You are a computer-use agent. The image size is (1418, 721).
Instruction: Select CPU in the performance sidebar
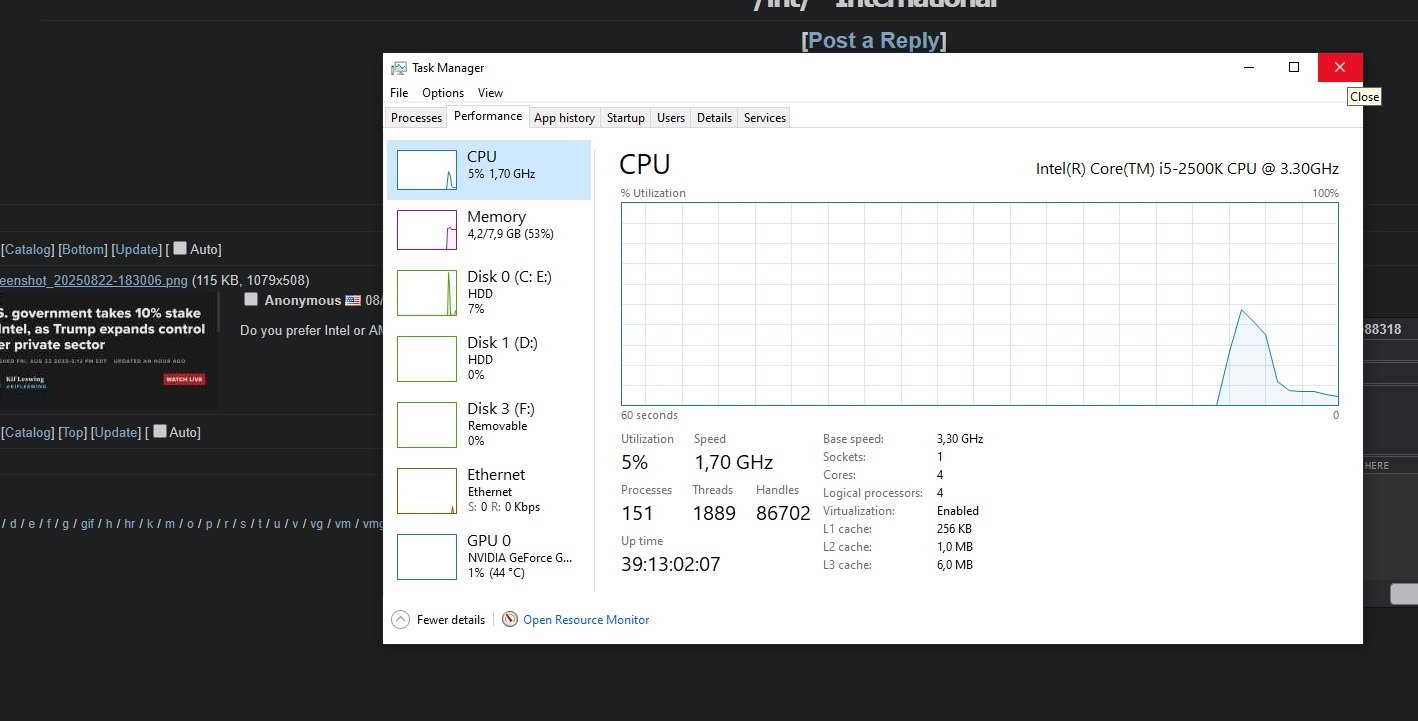click(489, 170)
